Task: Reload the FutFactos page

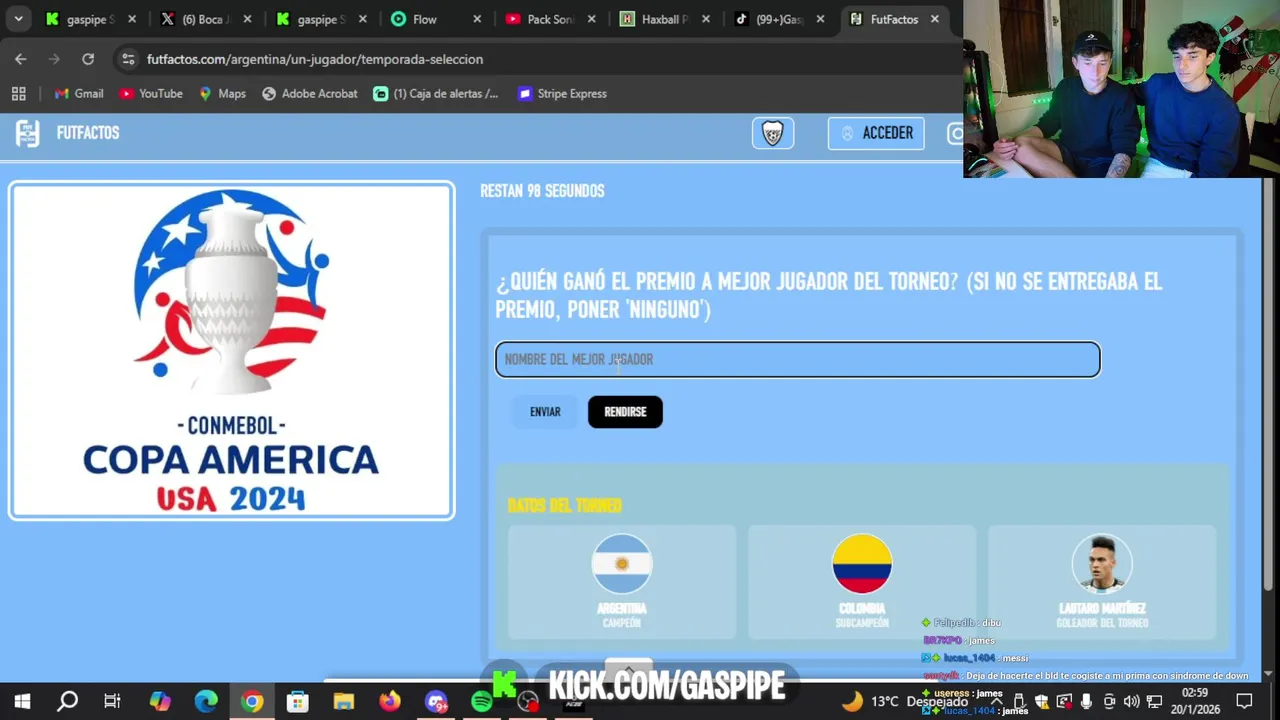Action: point(88,59)
